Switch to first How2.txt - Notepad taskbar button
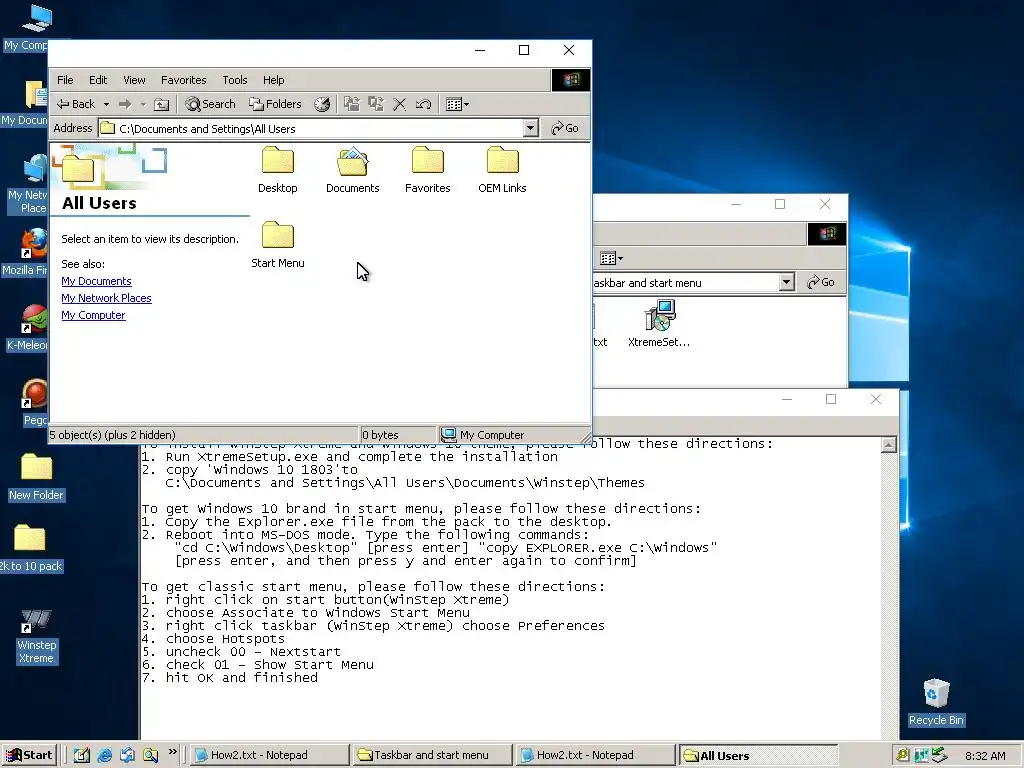The image size is (1024, 768). click(x=268, y=755)
